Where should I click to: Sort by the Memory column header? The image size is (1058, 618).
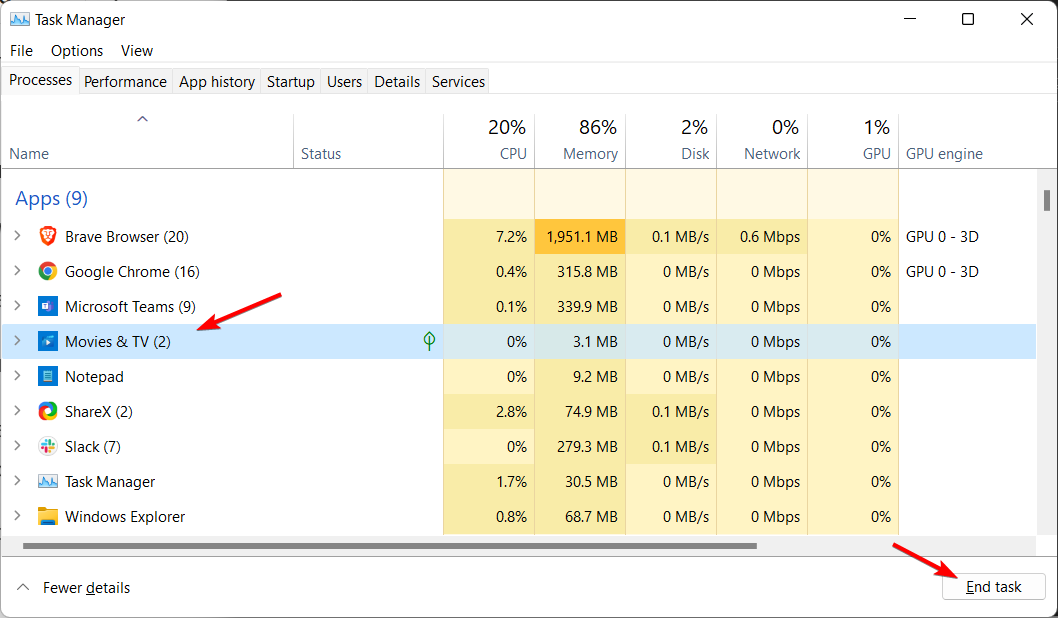coord(580,141)
